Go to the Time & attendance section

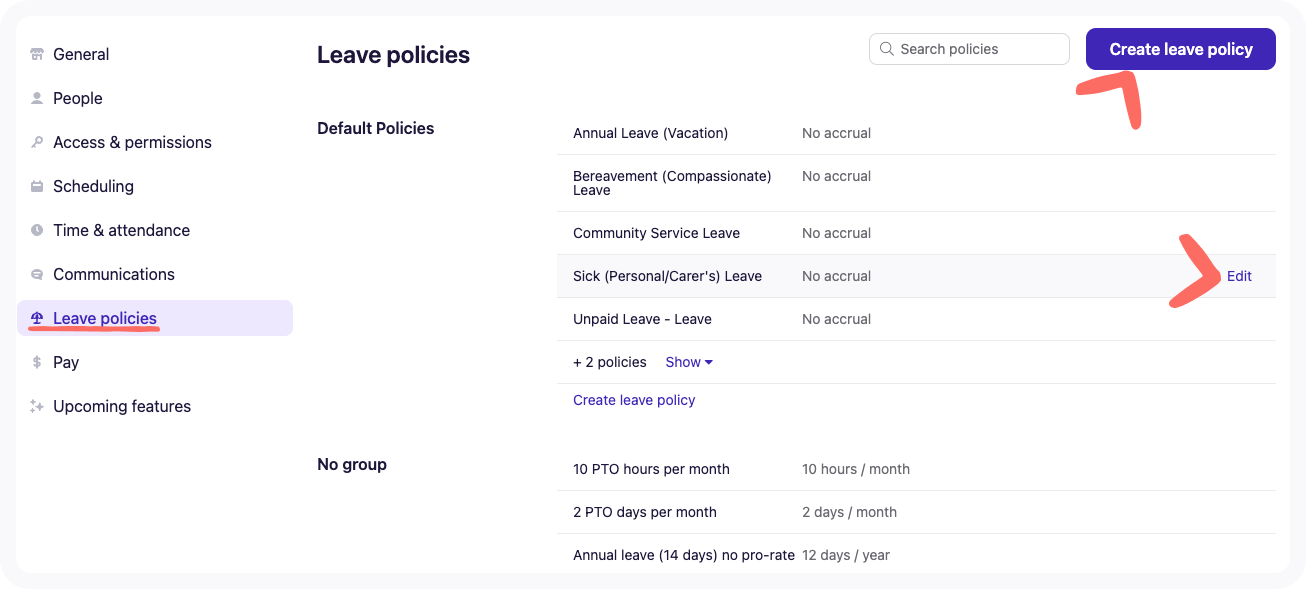[121, 230]
